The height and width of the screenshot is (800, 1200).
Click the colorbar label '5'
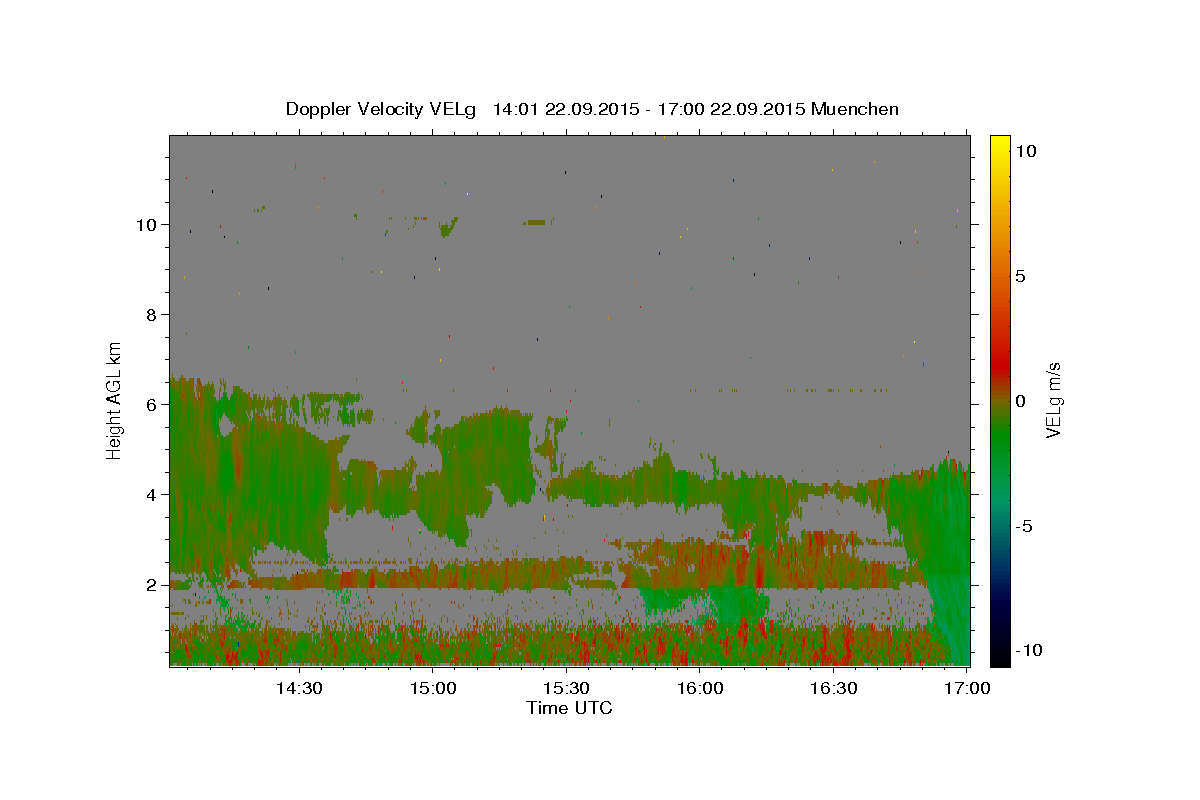pos(1020,276)
